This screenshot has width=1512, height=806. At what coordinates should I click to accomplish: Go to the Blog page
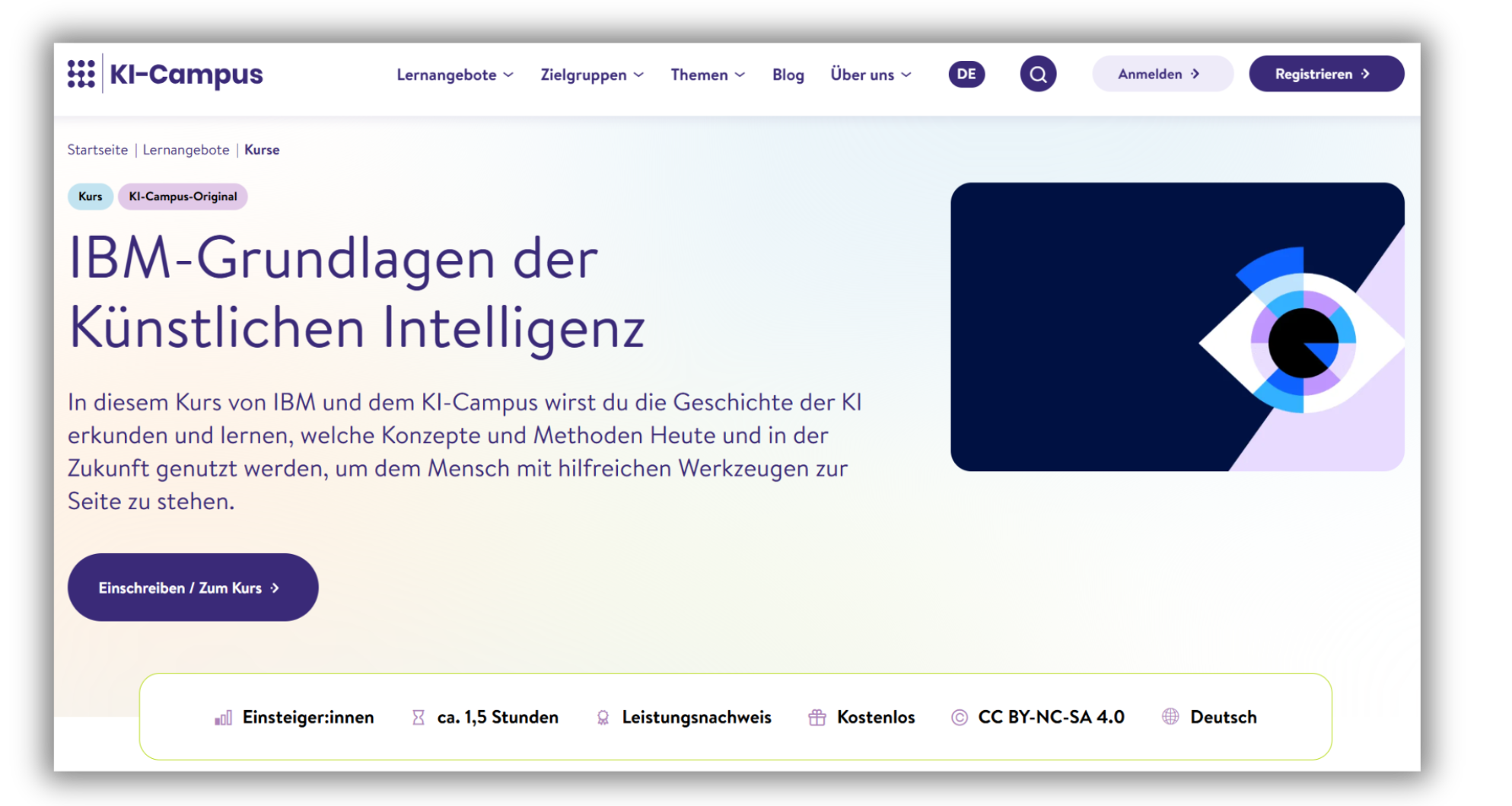[788, 75]
